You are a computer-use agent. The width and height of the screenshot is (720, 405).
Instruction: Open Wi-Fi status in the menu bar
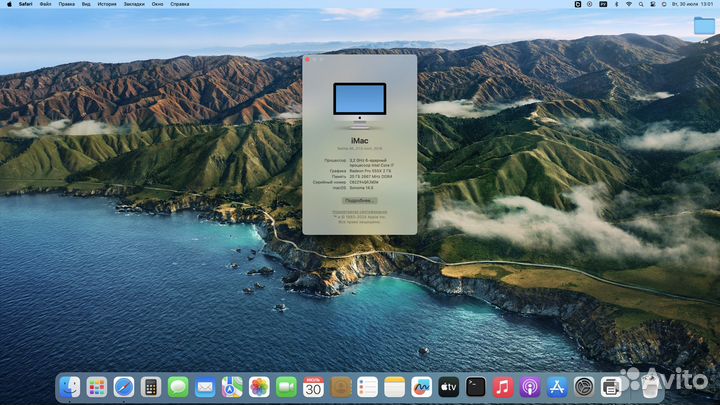point(629,4)
